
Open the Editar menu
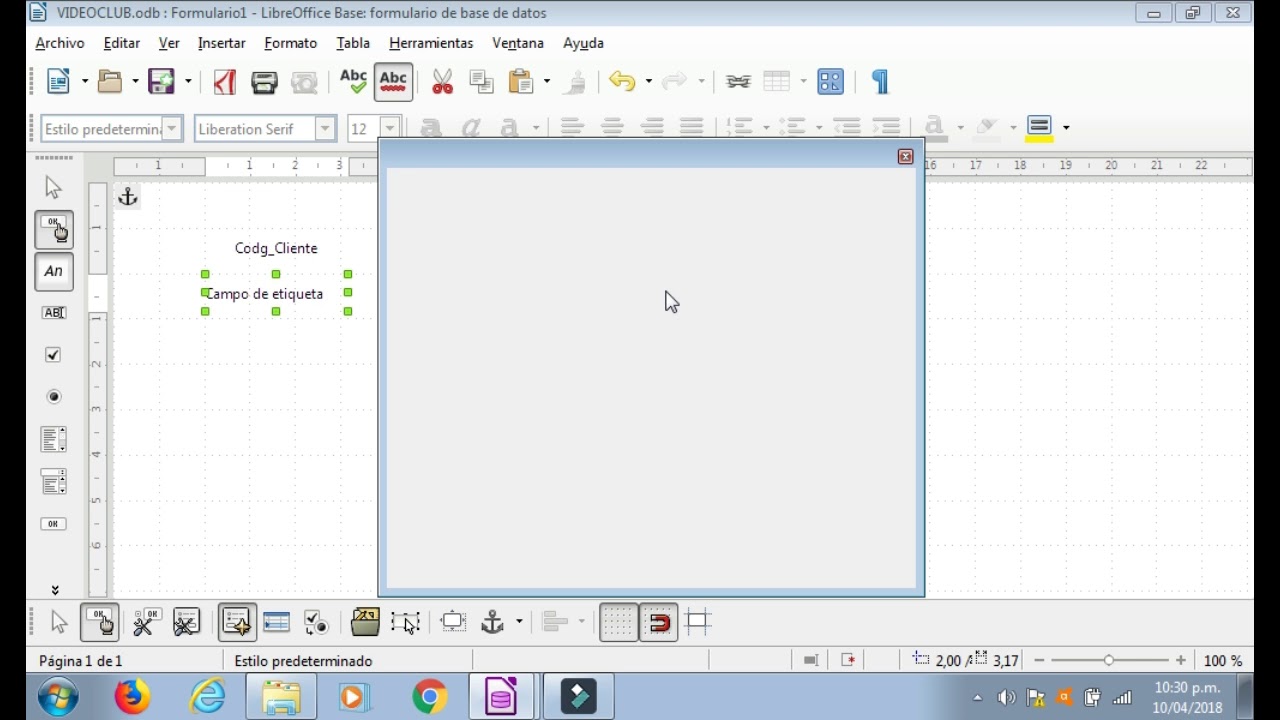(x=122, y=43)
